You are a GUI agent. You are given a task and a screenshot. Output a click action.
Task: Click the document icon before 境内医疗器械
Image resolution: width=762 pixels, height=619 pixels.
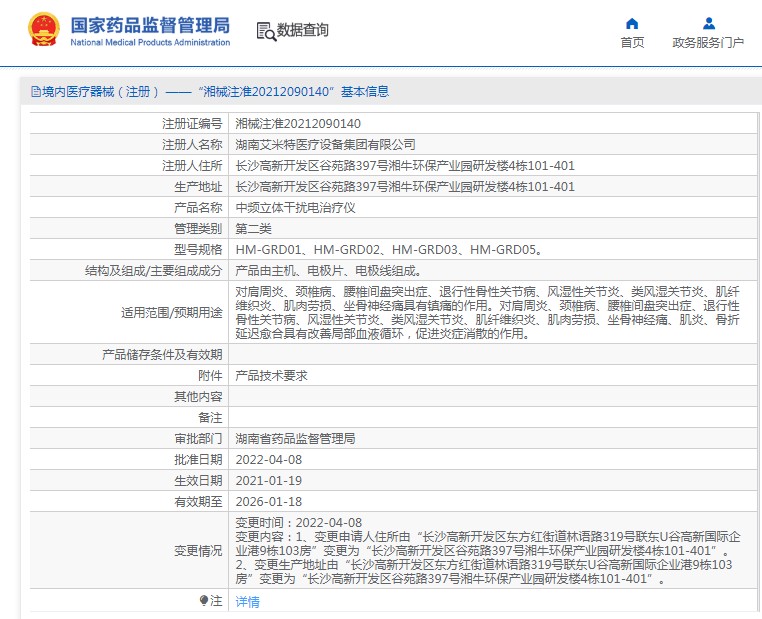coord(35,92)
